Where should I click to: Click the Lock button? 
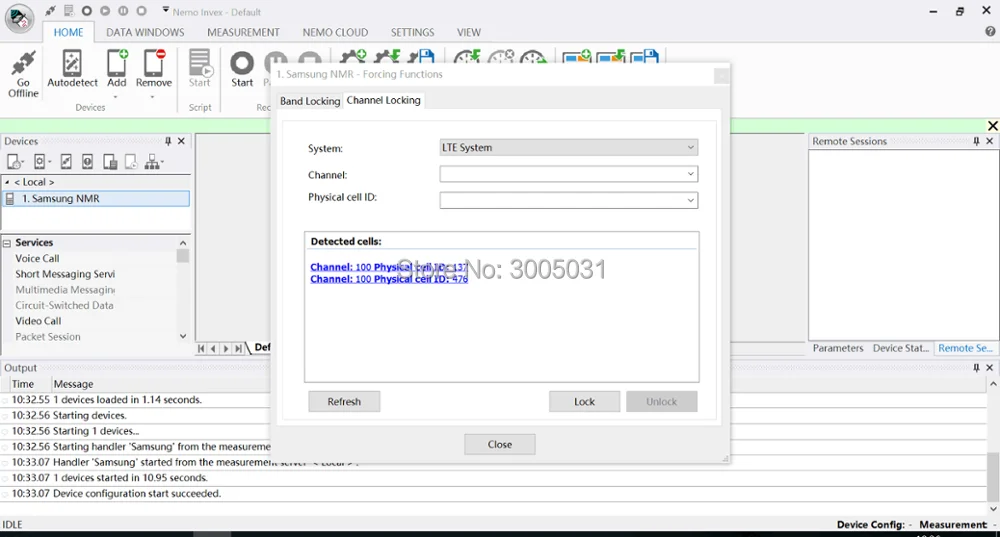(x=584, y=401)
